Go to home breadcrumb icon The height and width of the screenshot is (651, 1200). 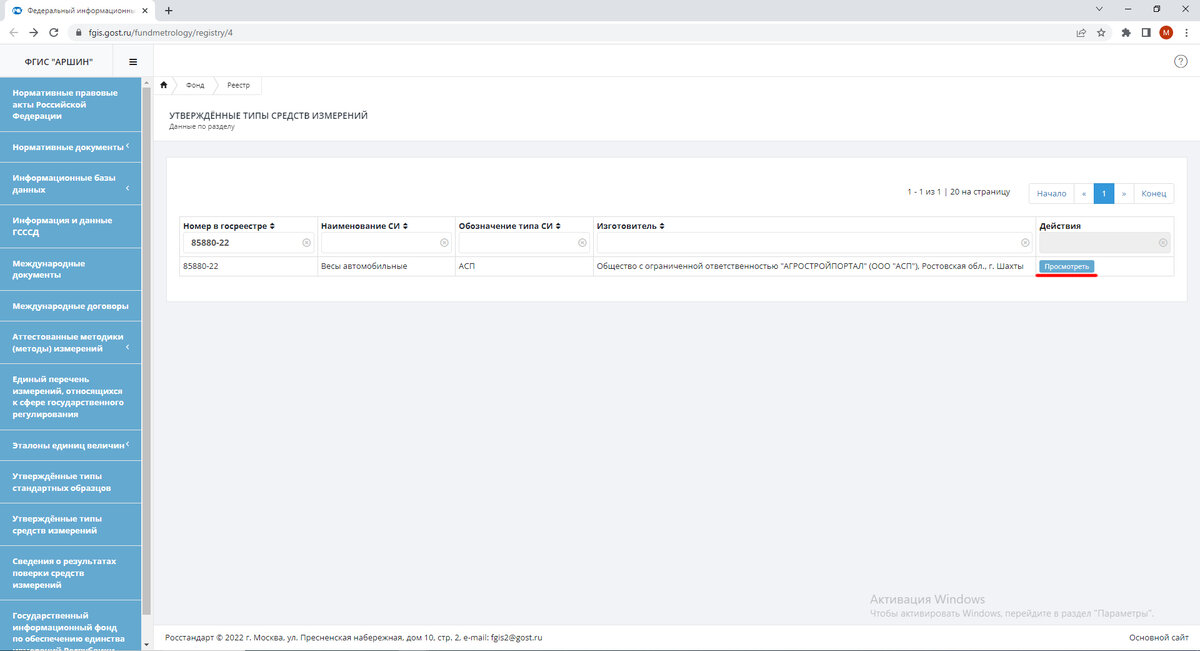pos(163,85)
